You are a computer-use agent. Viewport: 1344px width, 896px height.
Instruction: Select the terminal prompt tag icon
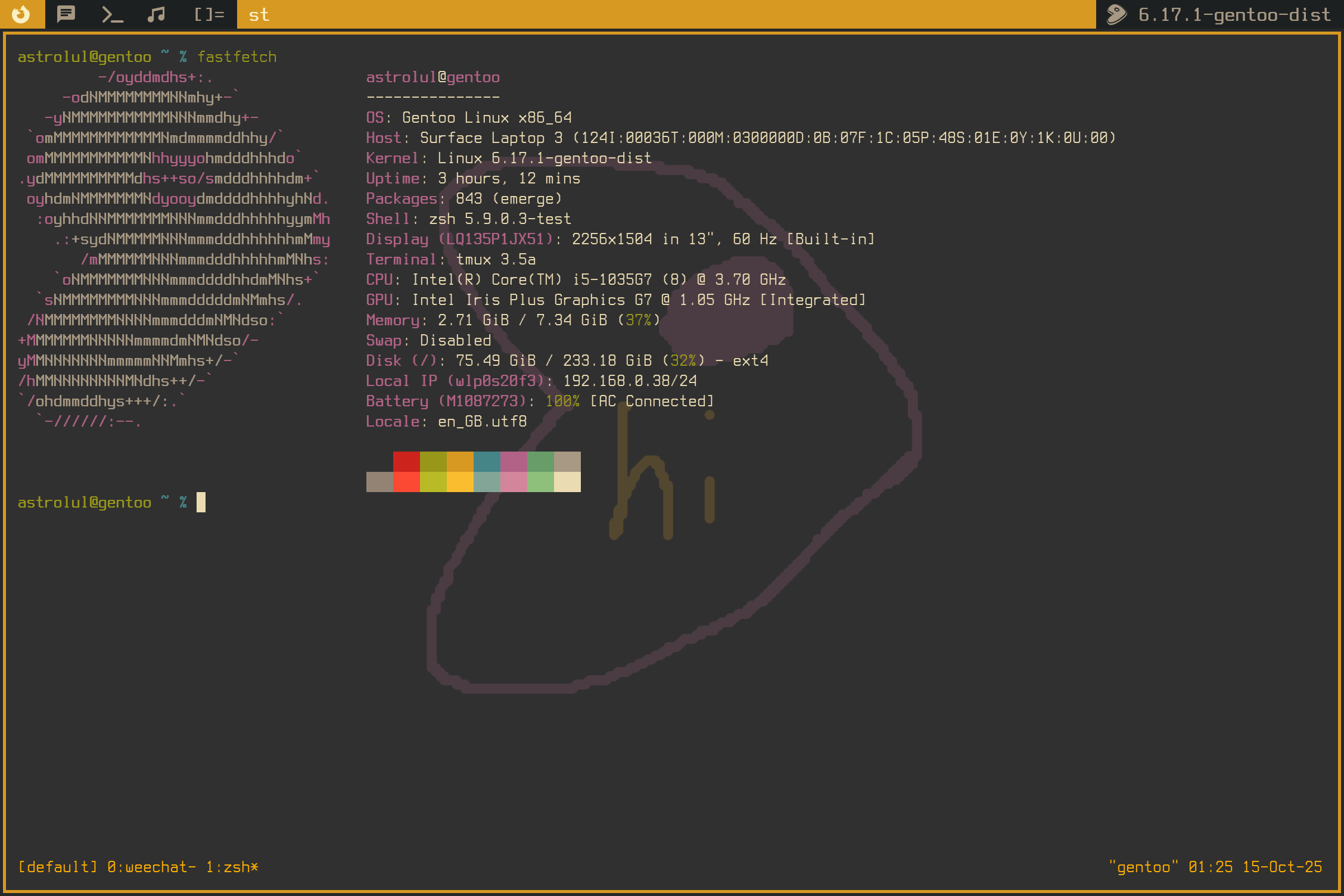[112, 14]
